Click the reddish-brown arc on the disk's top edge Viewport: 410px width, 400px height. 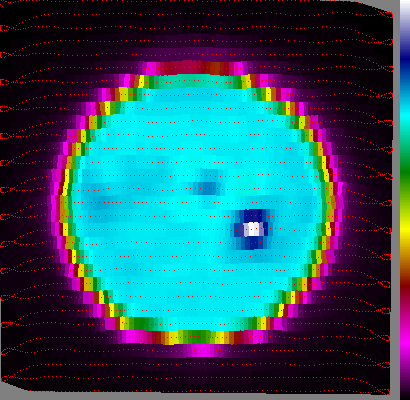[x=193, y=68]
